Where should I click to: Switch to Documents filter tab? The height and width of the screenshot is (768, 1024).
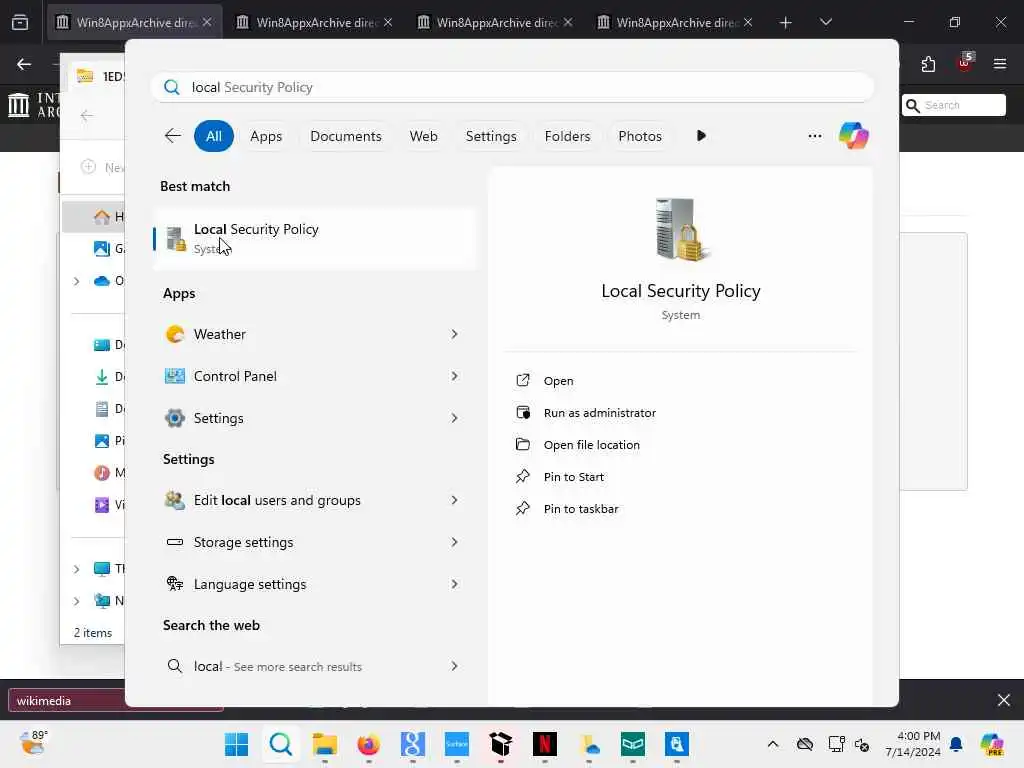pyautogui.click(x=345, y=136)
